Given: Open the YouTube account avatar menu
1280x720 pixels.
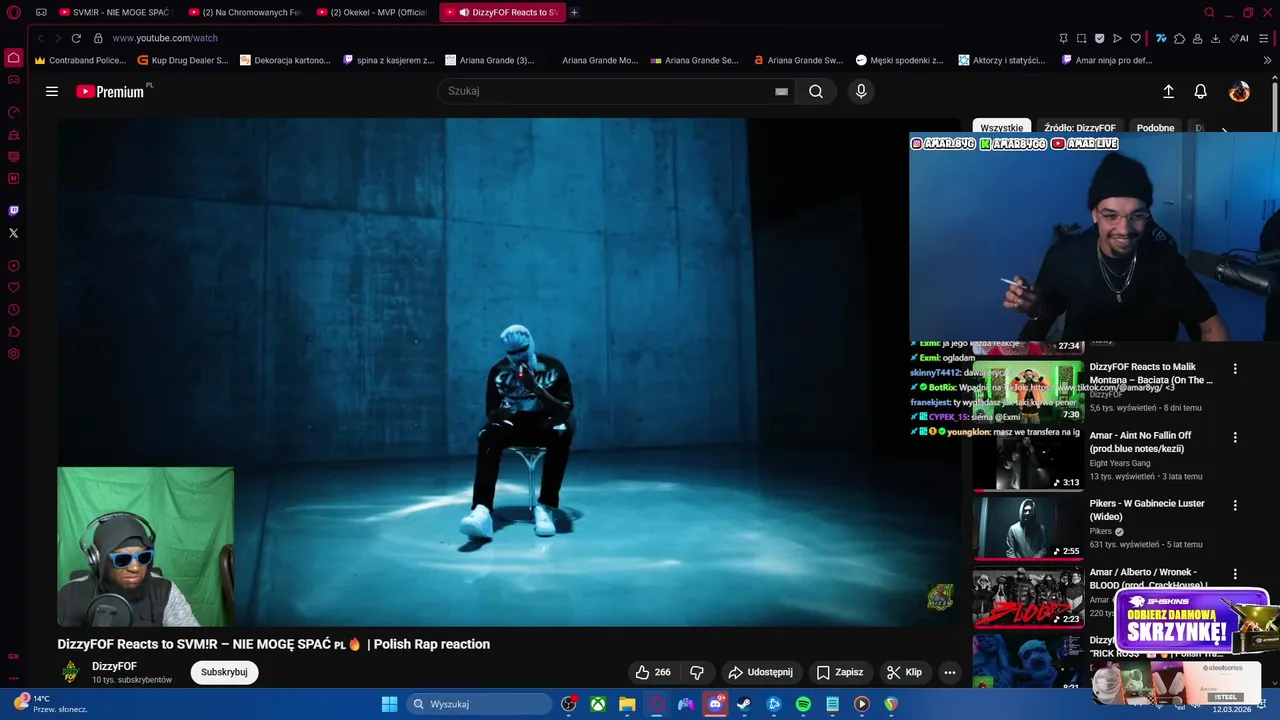Looking at the screenshot, I should click(1239, 91).
